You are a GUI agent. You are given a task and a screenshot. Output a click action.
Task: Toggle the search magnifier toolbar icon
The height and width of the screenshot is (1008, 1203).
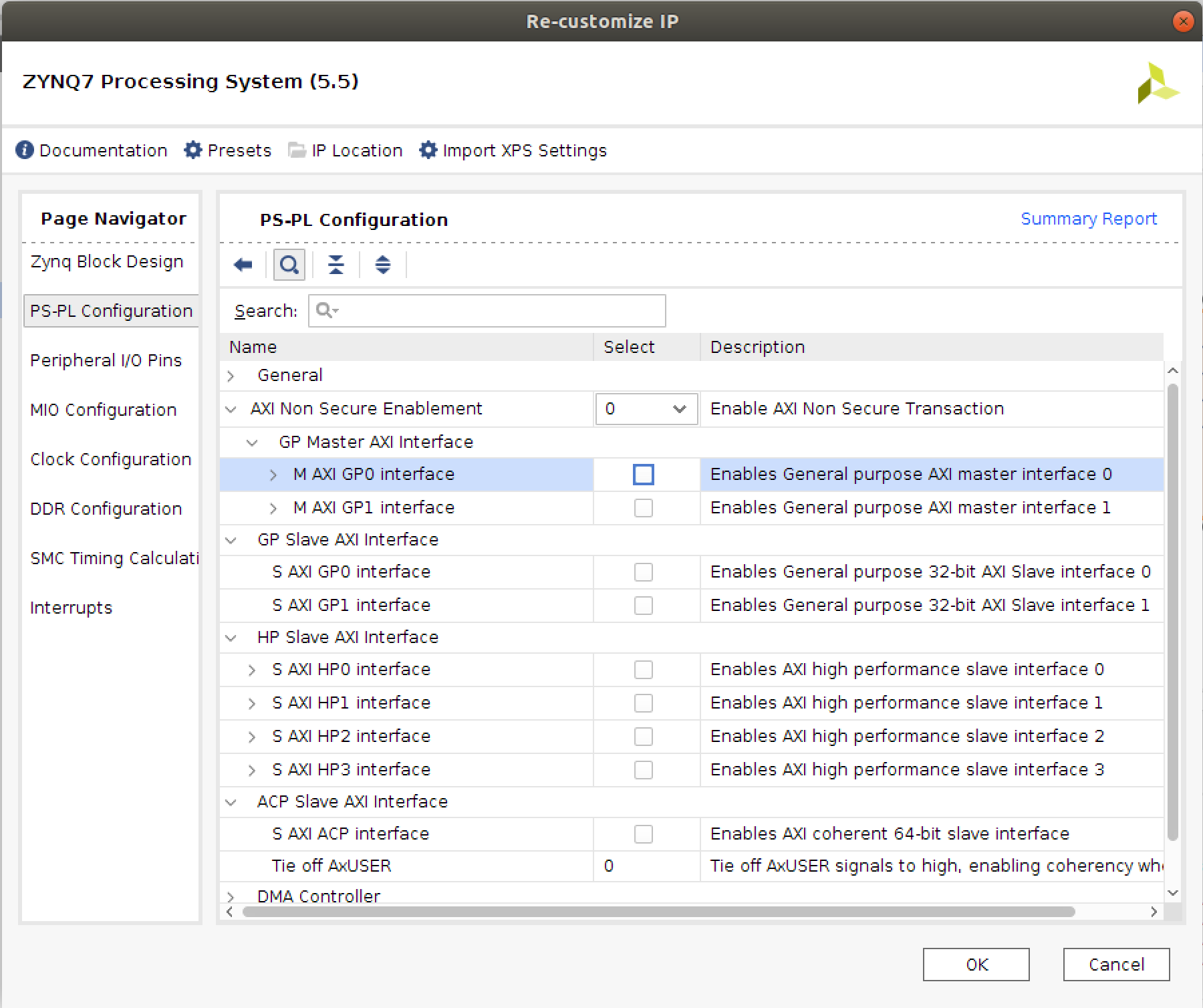point(289,265)
